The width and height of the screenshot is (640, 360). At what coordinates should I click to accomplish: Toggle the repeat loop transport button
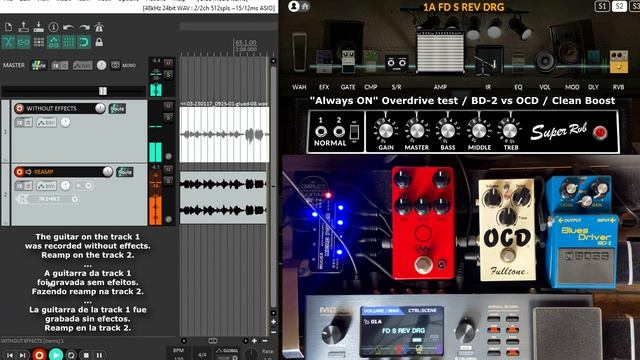pyautogui.click(x=71, y=355)
